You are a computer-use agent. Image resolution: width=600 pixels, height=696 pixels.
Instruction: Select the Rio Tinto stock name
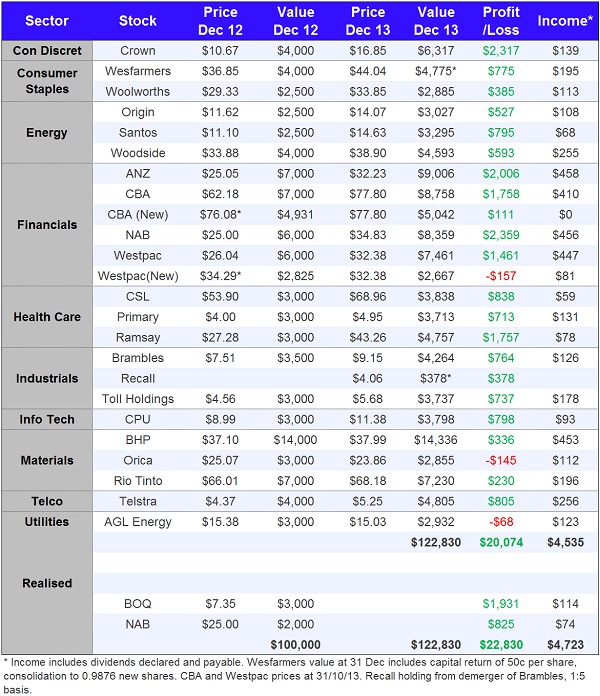tap(138, 478)
